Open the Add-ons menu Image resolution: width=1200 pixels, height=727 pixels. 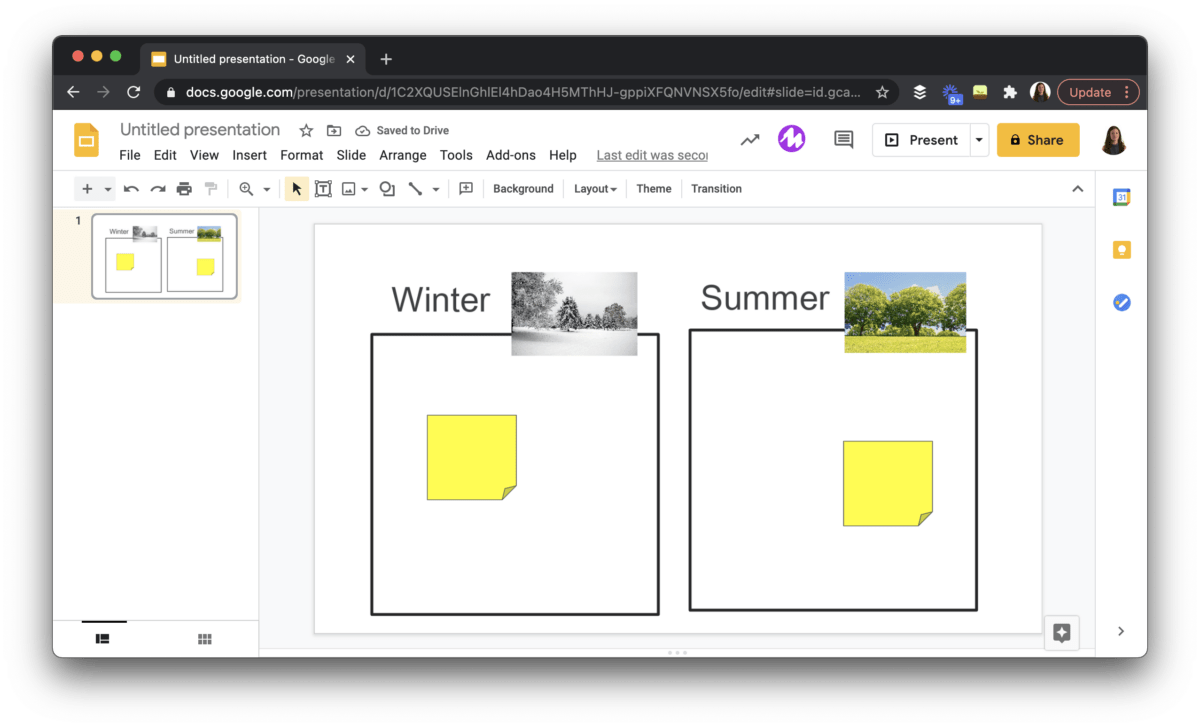point(510,155)
